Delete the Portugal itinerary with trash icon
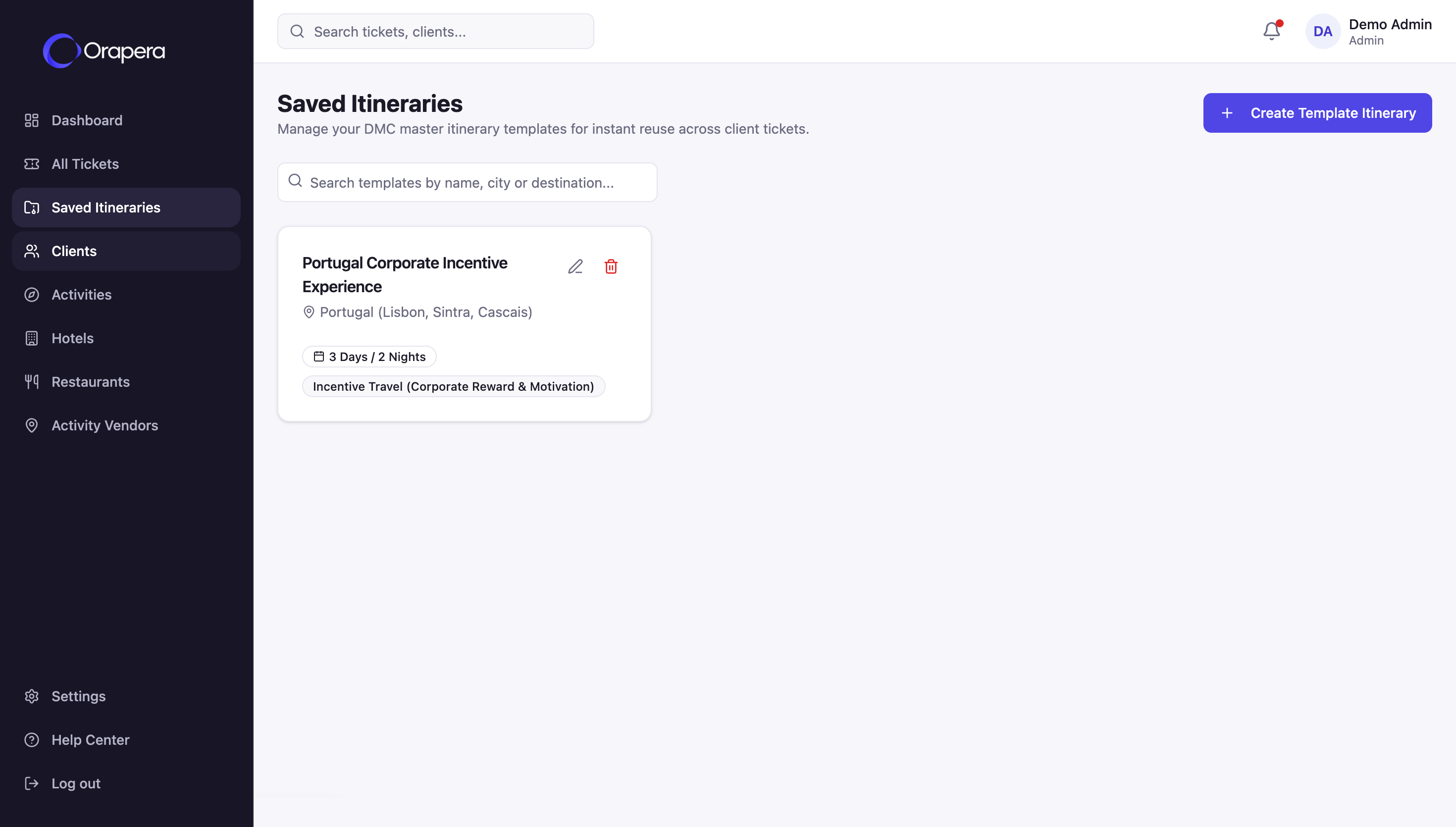1456x827 pixels. [x=611, y=266]
